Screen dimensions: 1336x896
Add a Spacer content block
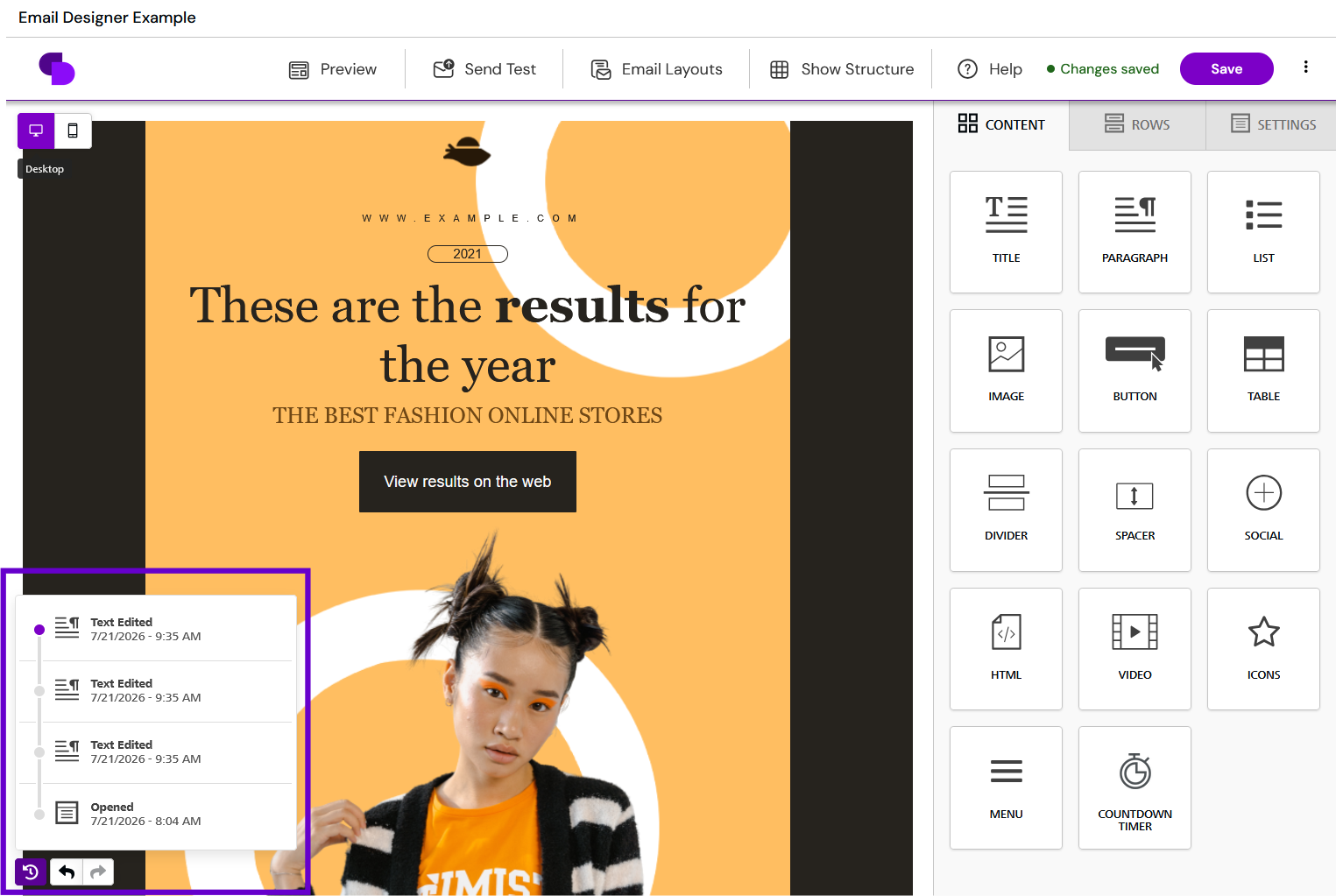pos(1135,510)
